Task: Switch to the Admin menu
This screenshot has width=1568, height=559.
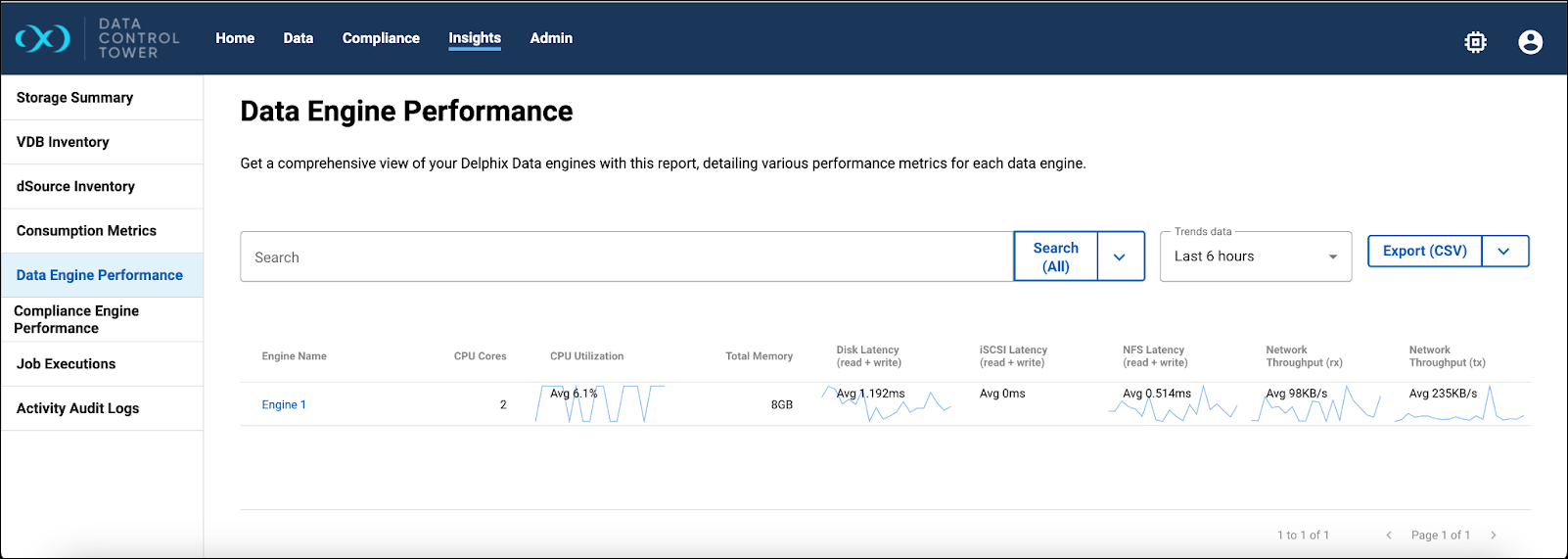Action: click(551, 38)
